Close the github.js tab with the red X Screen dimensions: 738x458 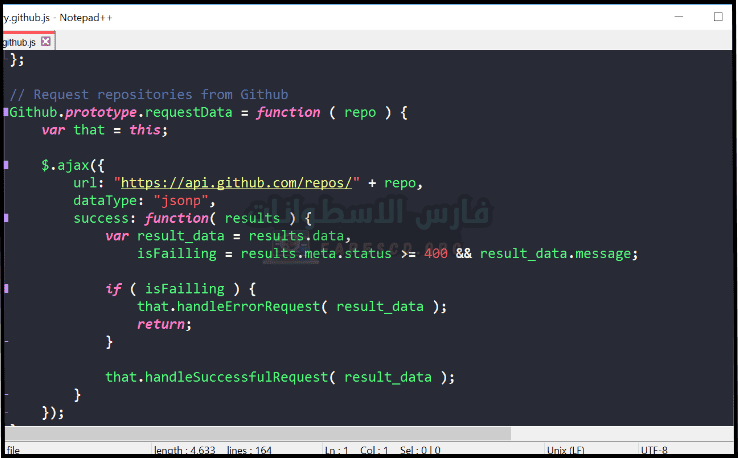tap(46, 42)
